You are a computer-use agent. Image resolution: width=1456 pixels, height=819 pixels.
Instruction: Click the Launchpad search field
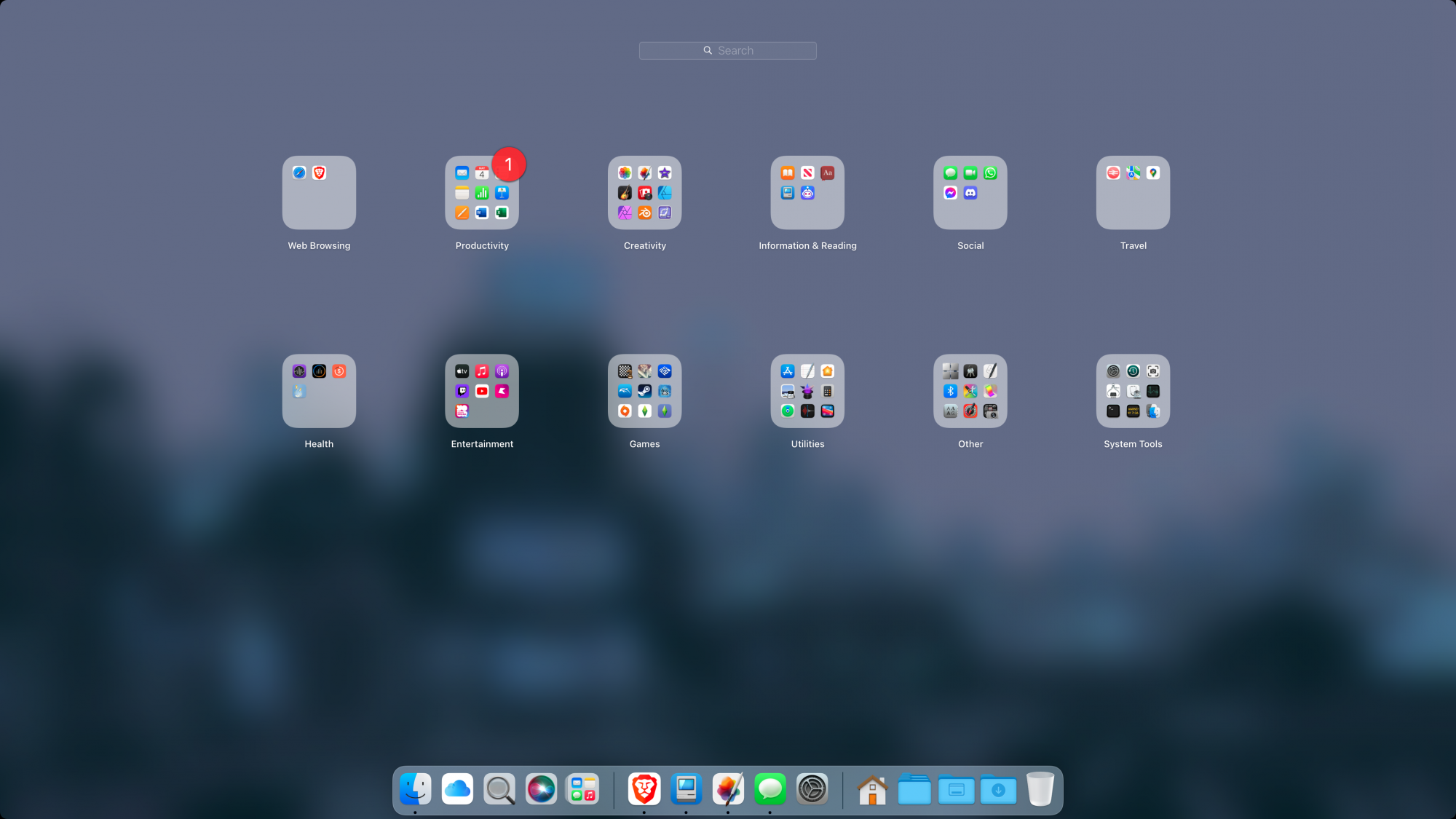[x=728, y=50]
